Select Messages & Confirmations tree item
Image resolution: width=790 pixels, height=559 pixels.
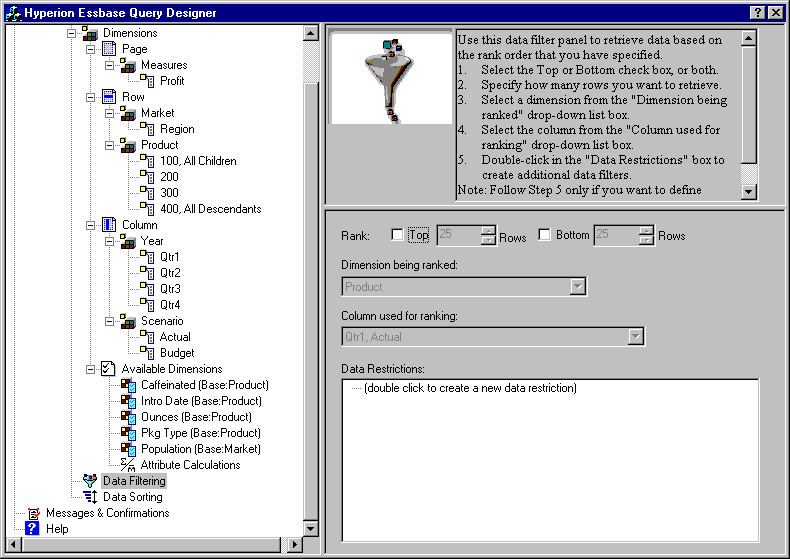coord(107,513)
